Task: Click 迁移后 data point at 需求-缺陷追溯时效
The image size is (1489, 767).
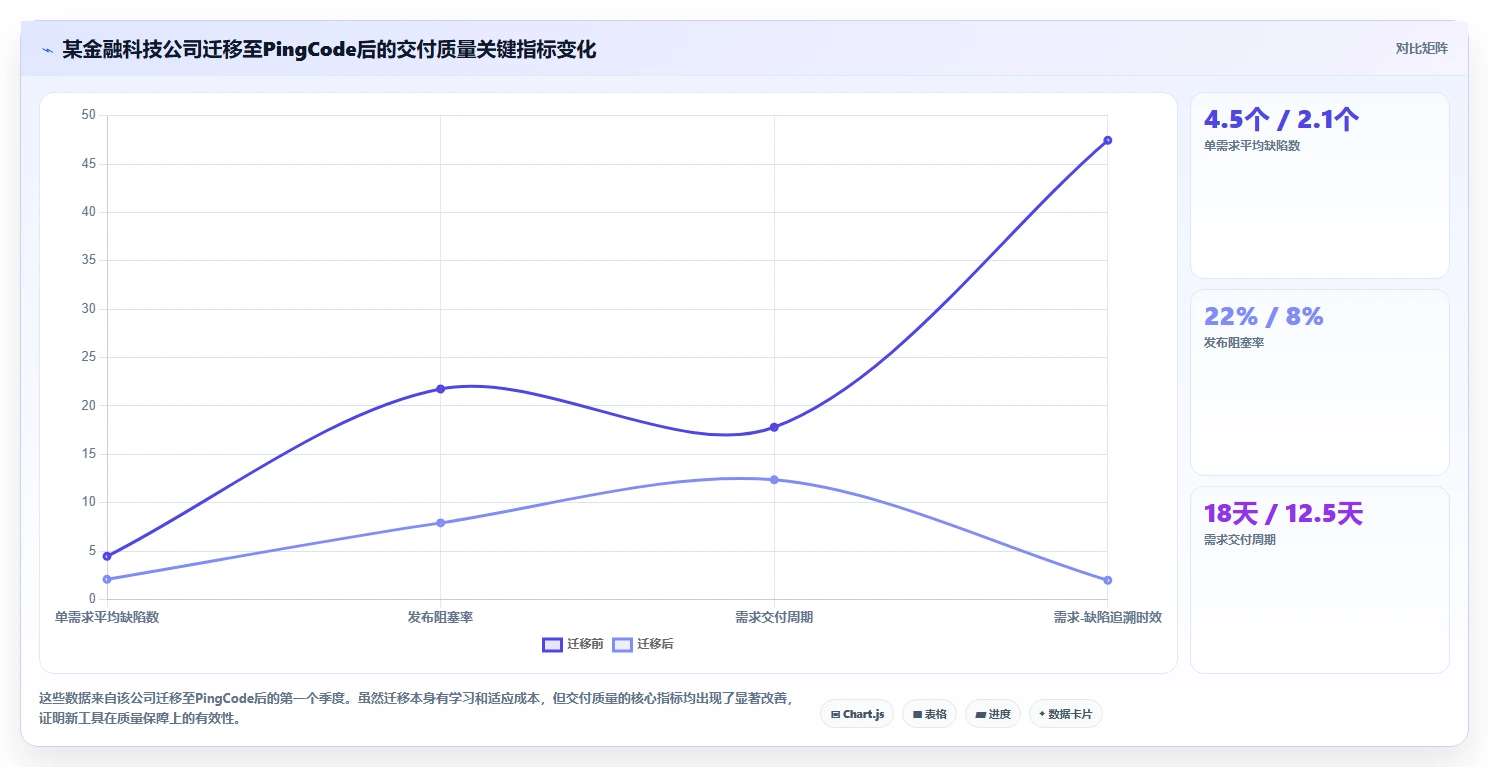Action: click(x=1107, y=580)
